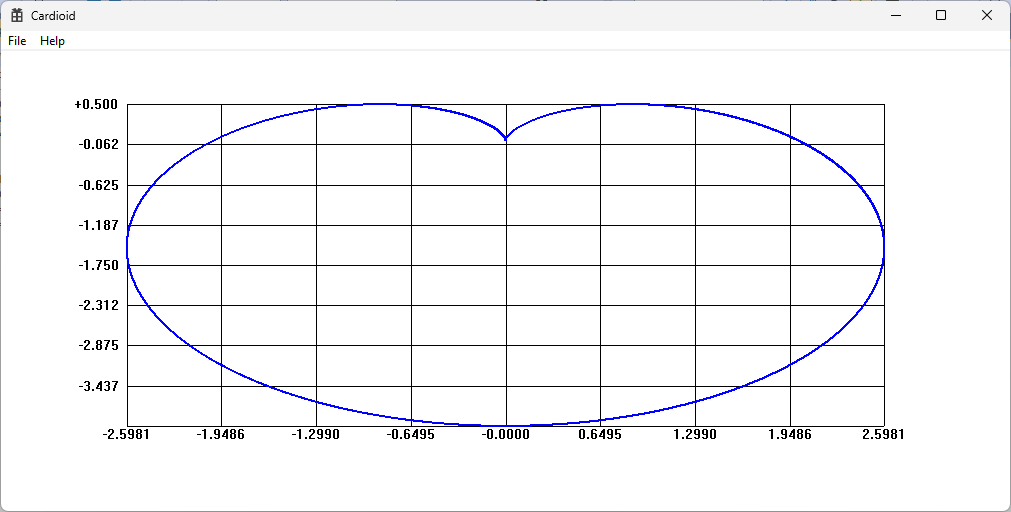Screen dimensions: 1011x512
Task: Click the -0.625 y-axis label
Action: tap(99, 185)
